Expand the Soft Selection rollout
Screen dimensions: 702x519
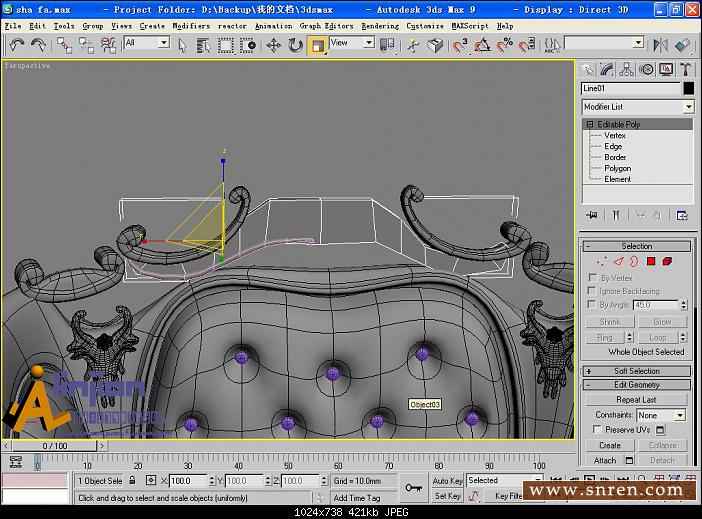tap(637, 371)
